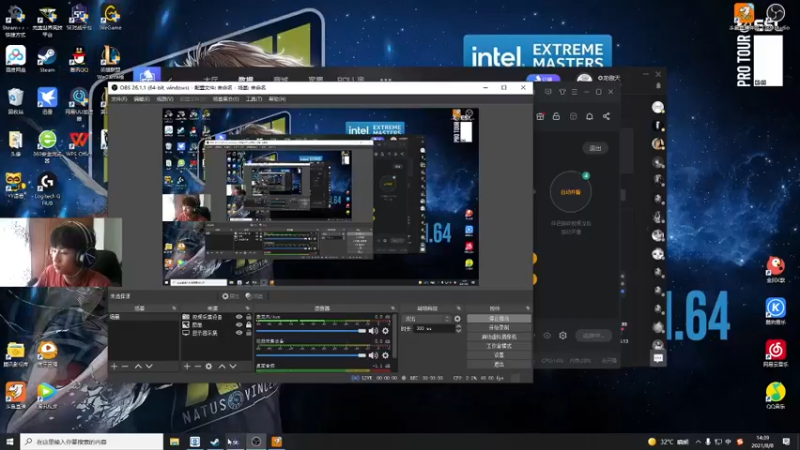Viewport: 800px width, 450px height.
Task: Open the settings hexagon gear in streaming assistant bottom
Action: tap(563, 336)
